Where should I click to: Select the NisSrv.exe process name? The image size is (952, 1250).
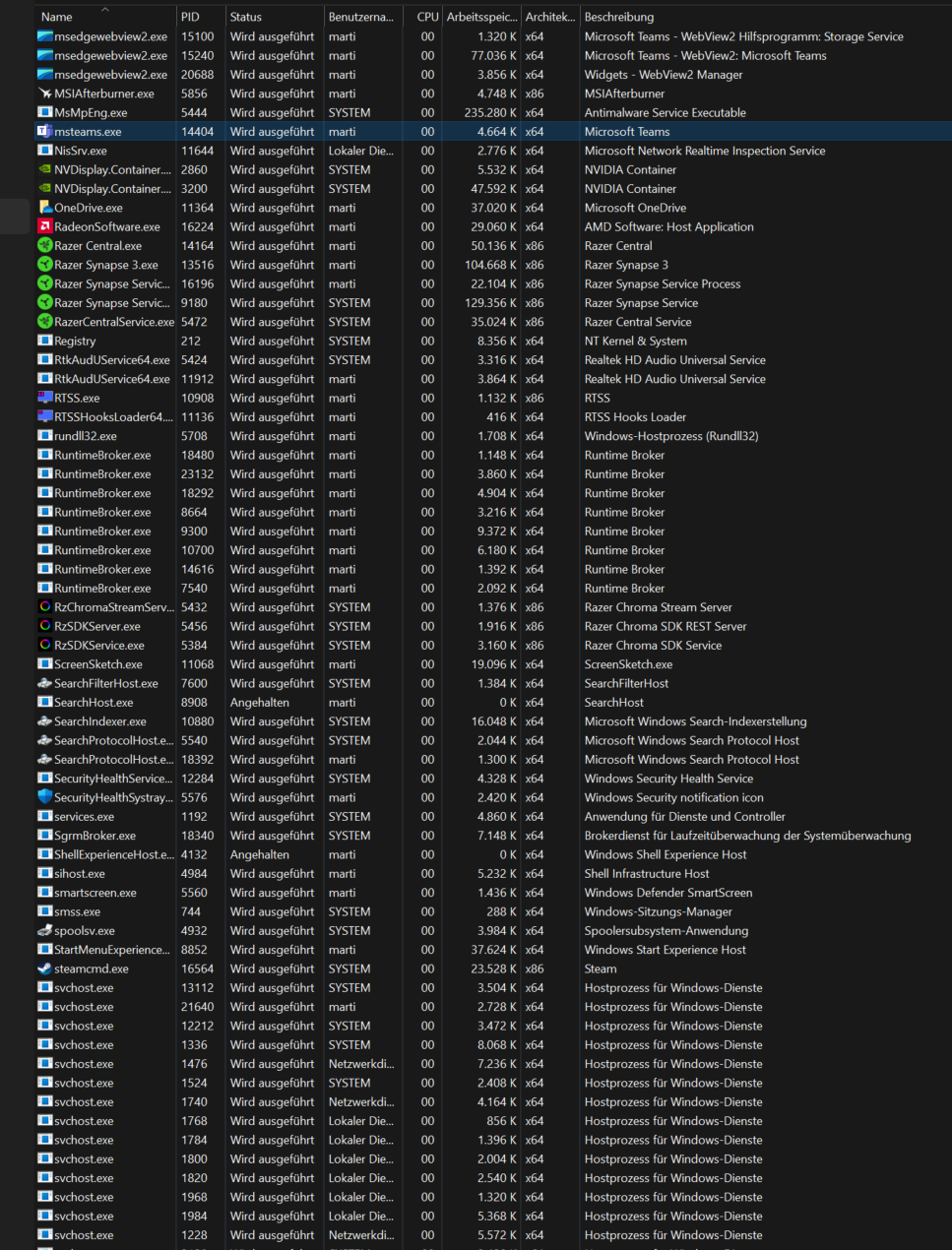coord(81,151)
